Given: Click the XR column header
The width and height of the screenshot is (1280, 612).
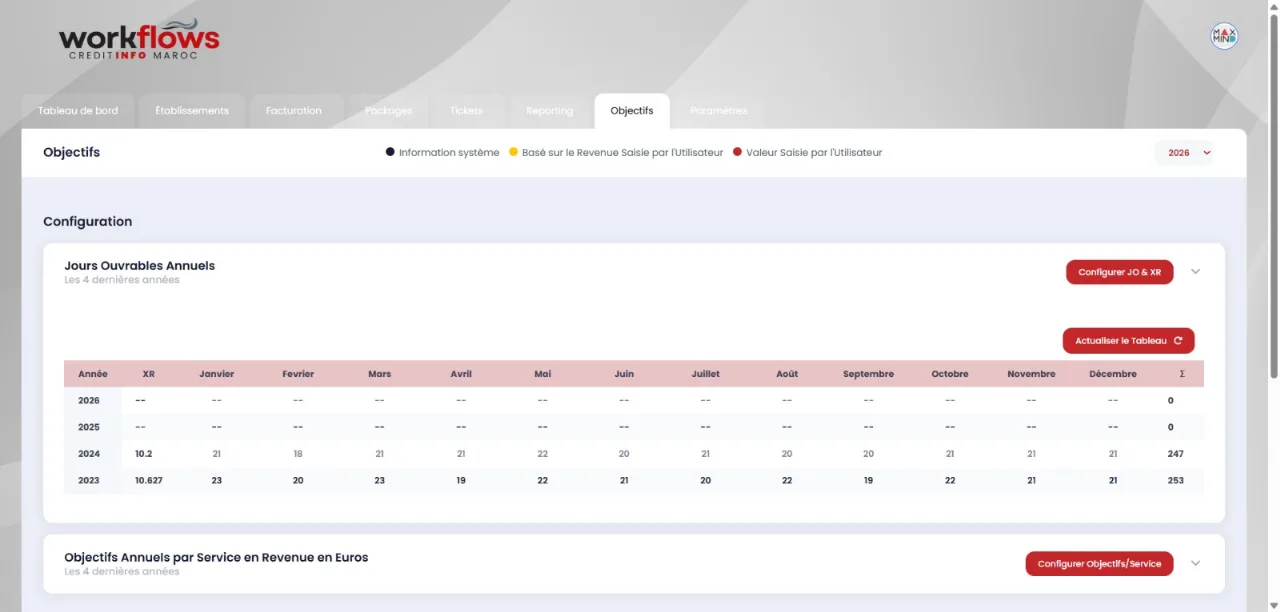Looking at the screenshot, I should pos(149,374).
